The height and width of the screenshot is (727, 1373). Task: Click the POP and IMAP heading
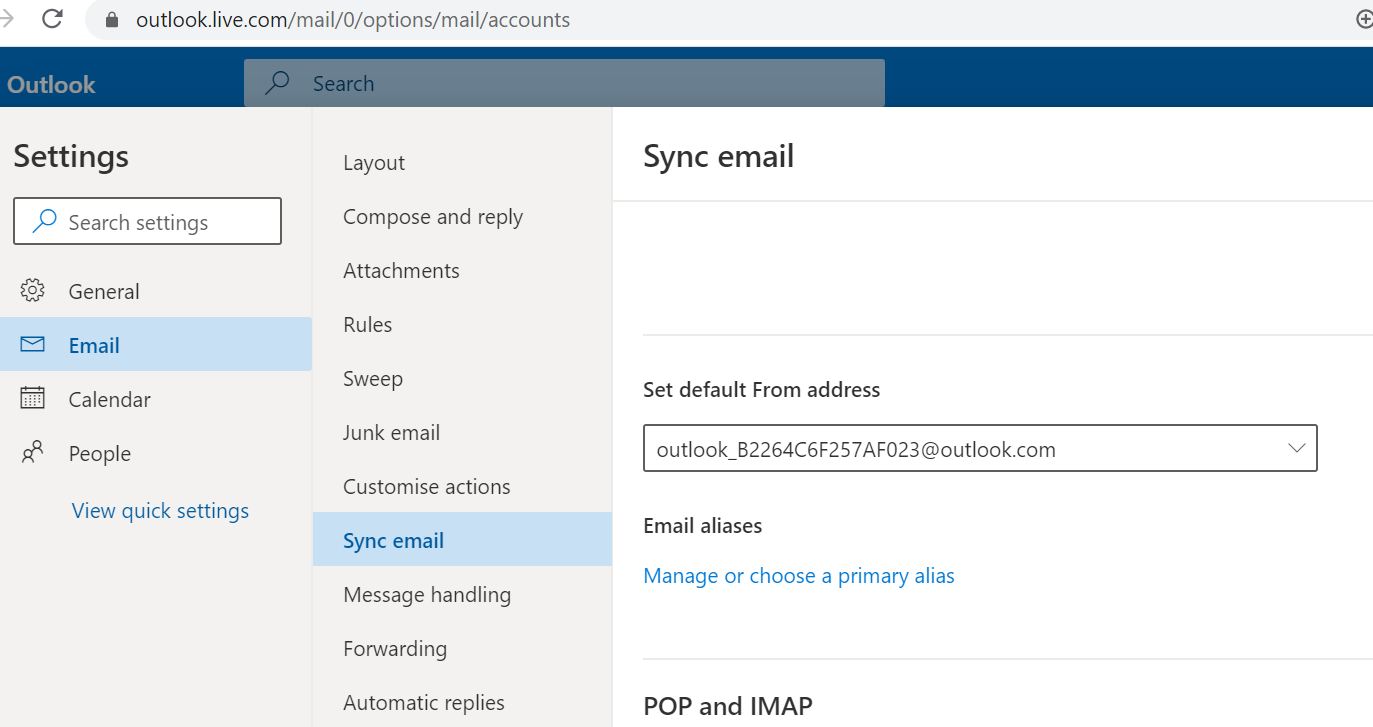coord(728,706)
